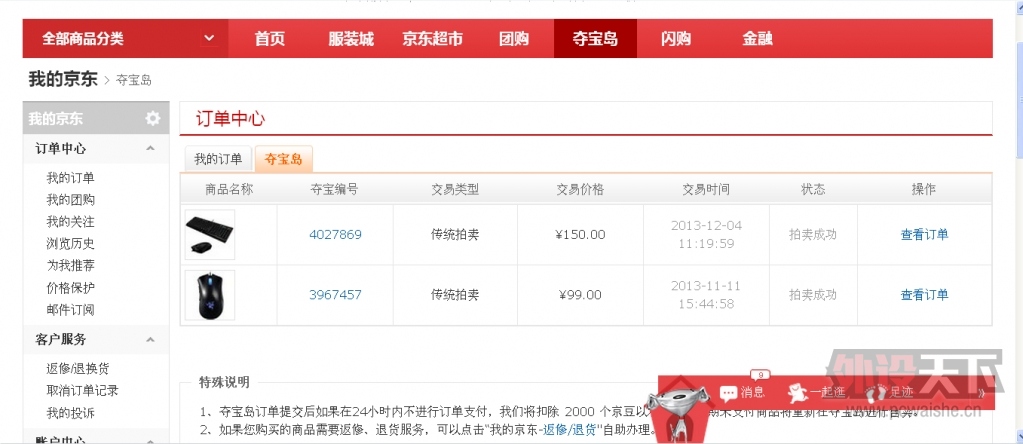
Task: Click the 交易时间 column header
Action: pos(706,190)
